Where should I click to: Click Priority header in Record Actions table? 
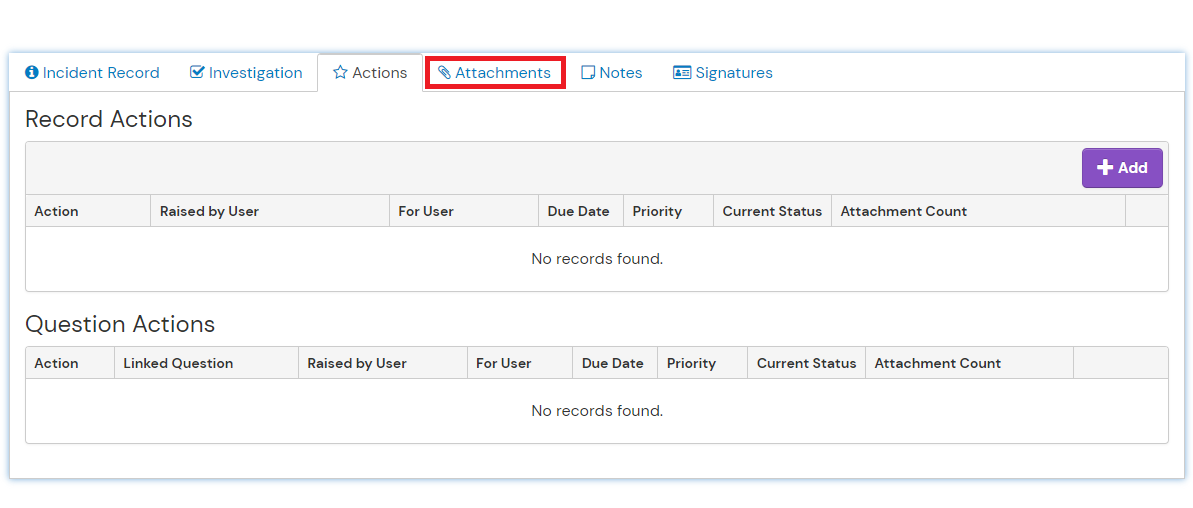[657, 211]
